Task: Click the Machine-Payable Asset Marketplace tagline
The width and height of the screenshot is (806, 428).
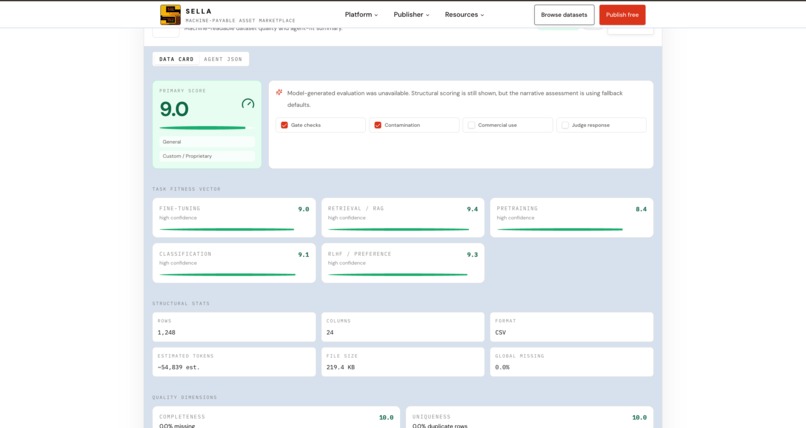Action: pos(241,21)
